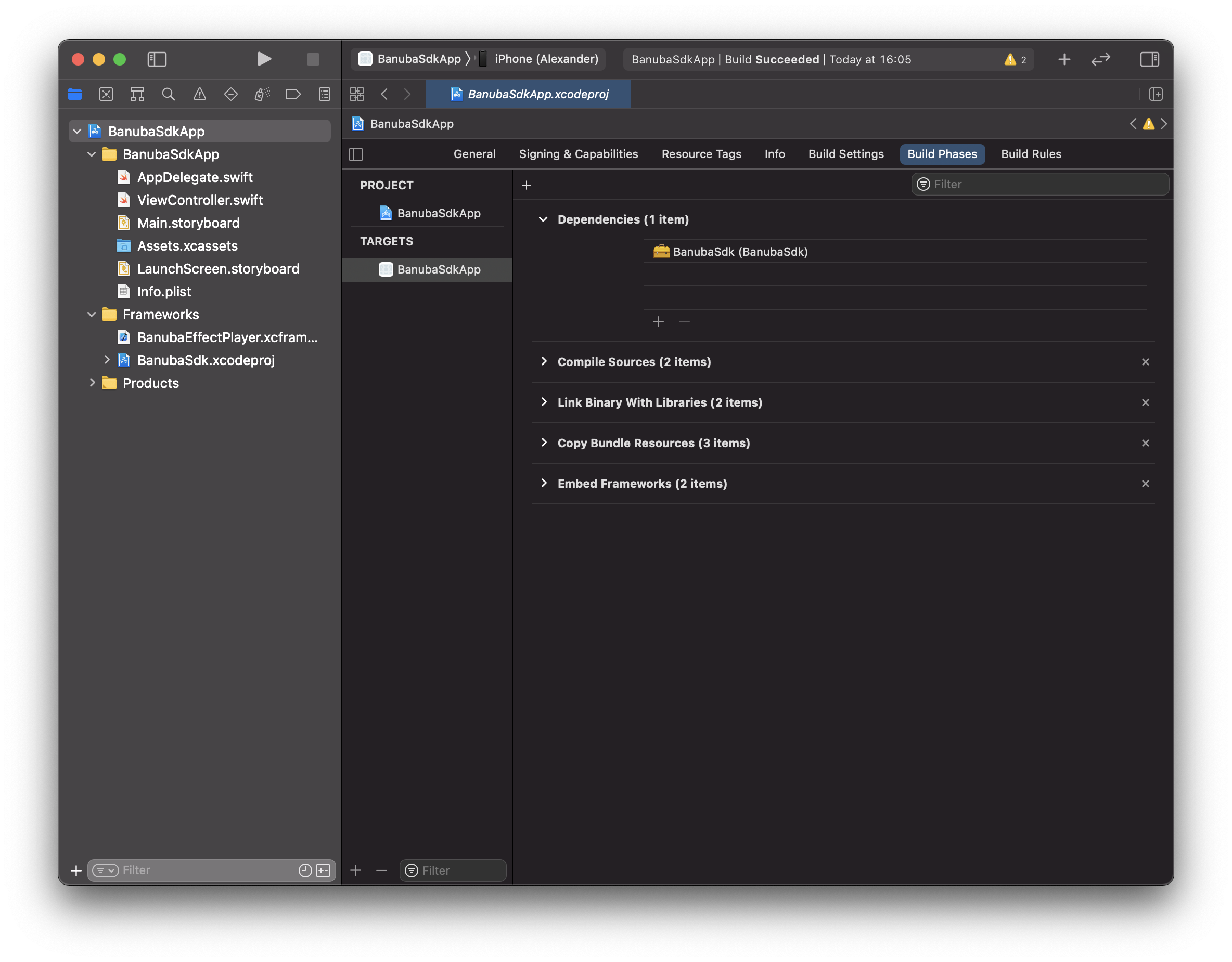The width and height of the screenshot is (1232, 962).
Task: Delete the Link Binary With Libraries phase
Action: 1145,402
